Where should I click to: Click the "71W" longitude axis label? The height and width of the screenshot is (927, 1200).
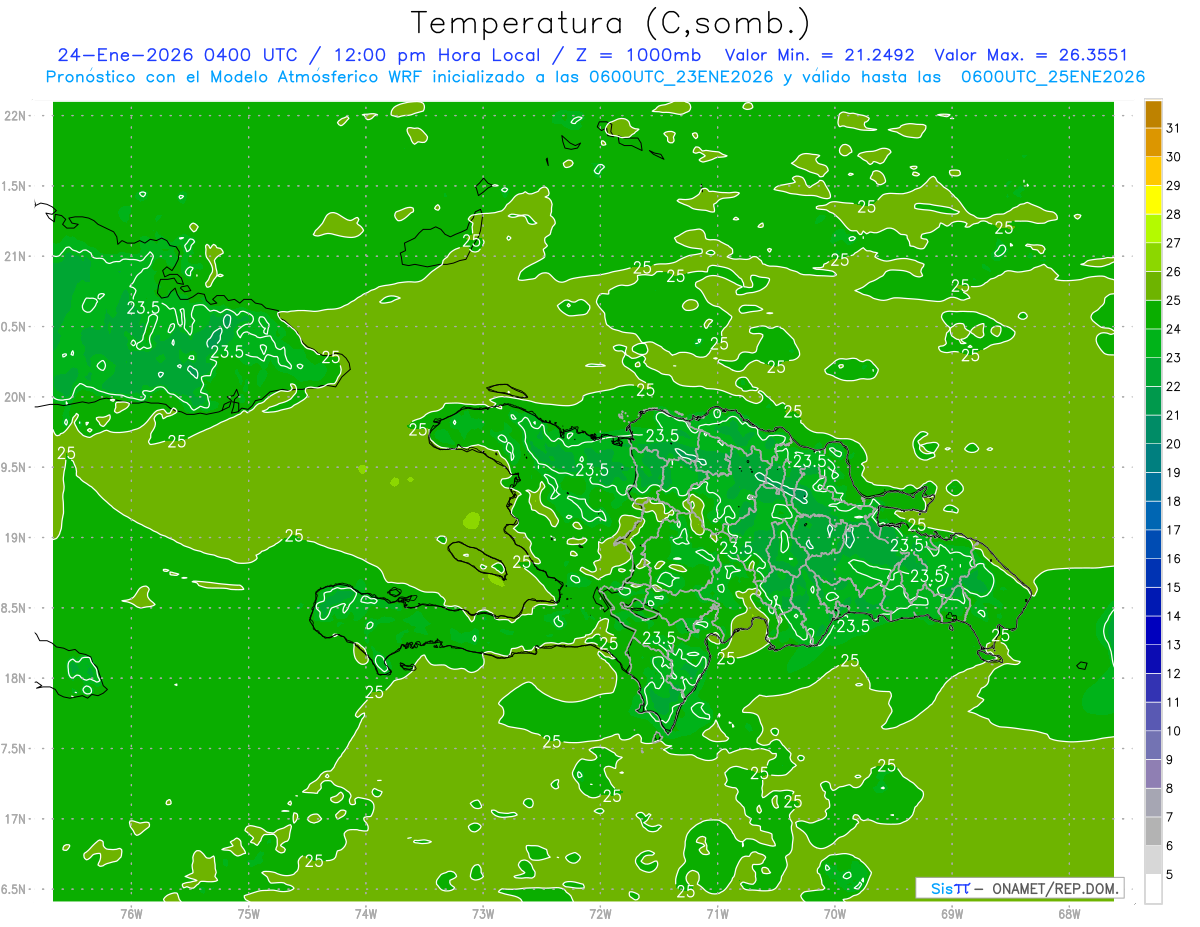[x=717, y=914]
